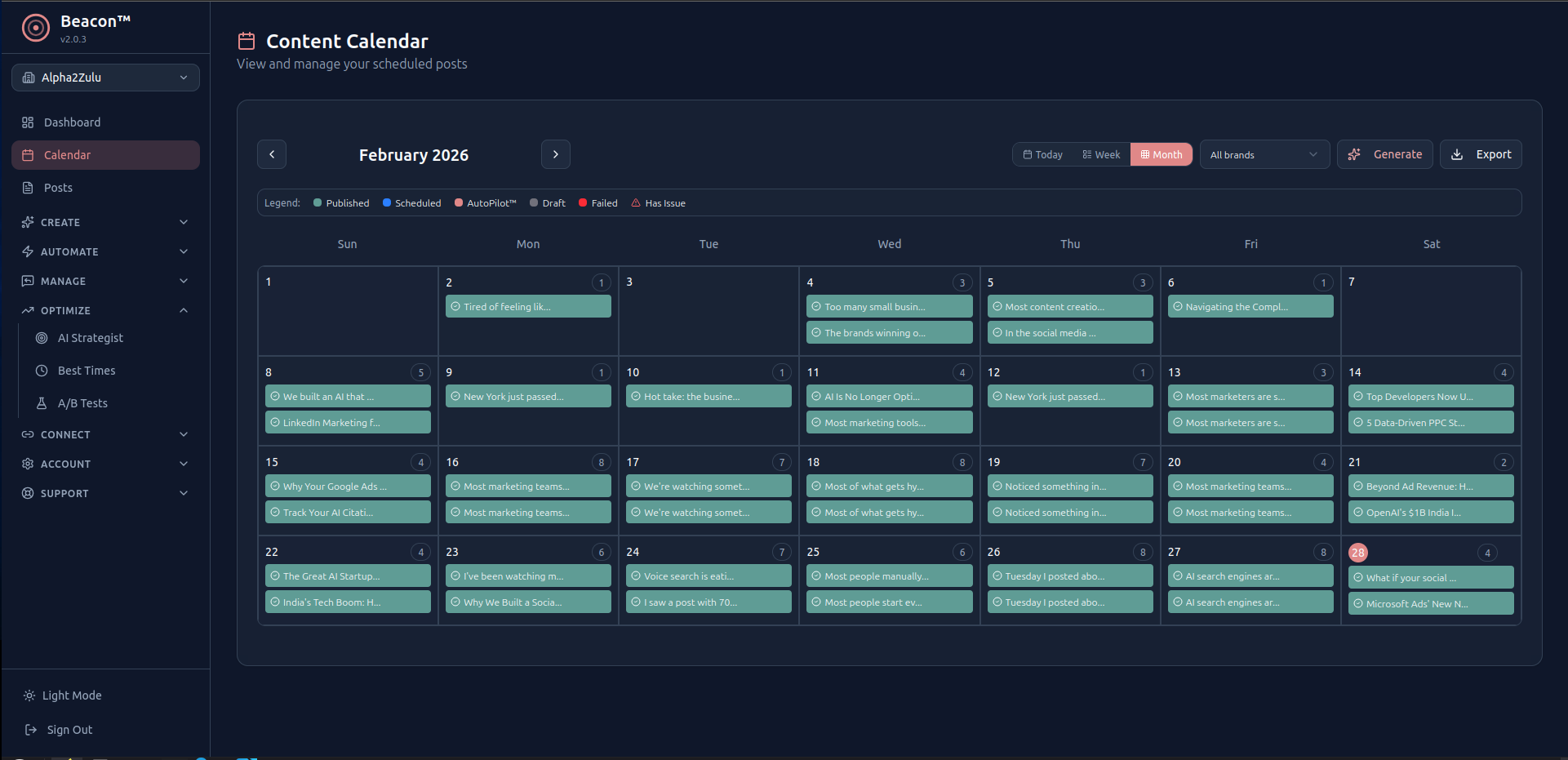
Task: Click the Export download icon
Action: tap(1459, 154)
